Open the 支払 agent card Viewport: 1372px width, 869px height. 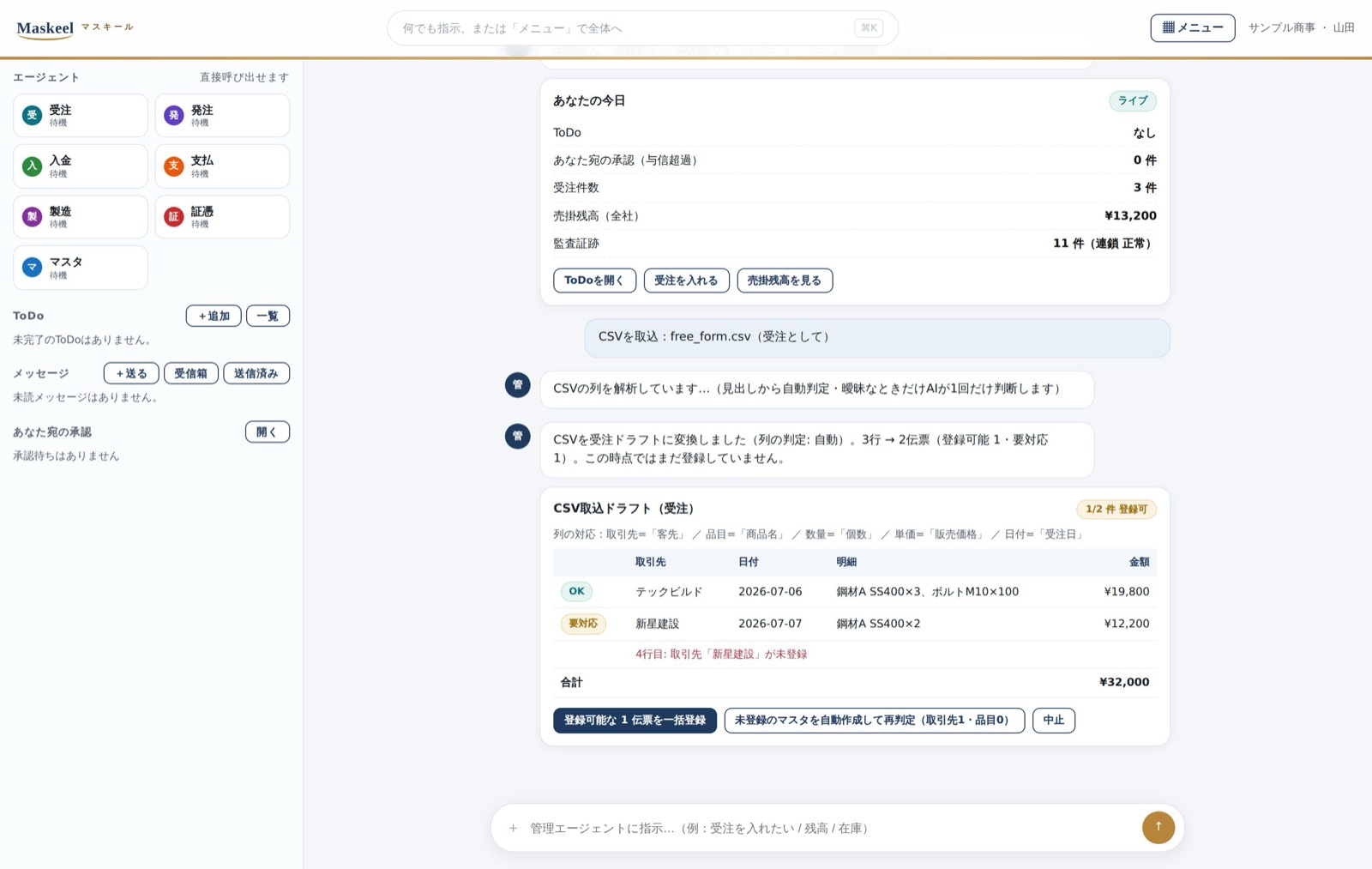222,166
